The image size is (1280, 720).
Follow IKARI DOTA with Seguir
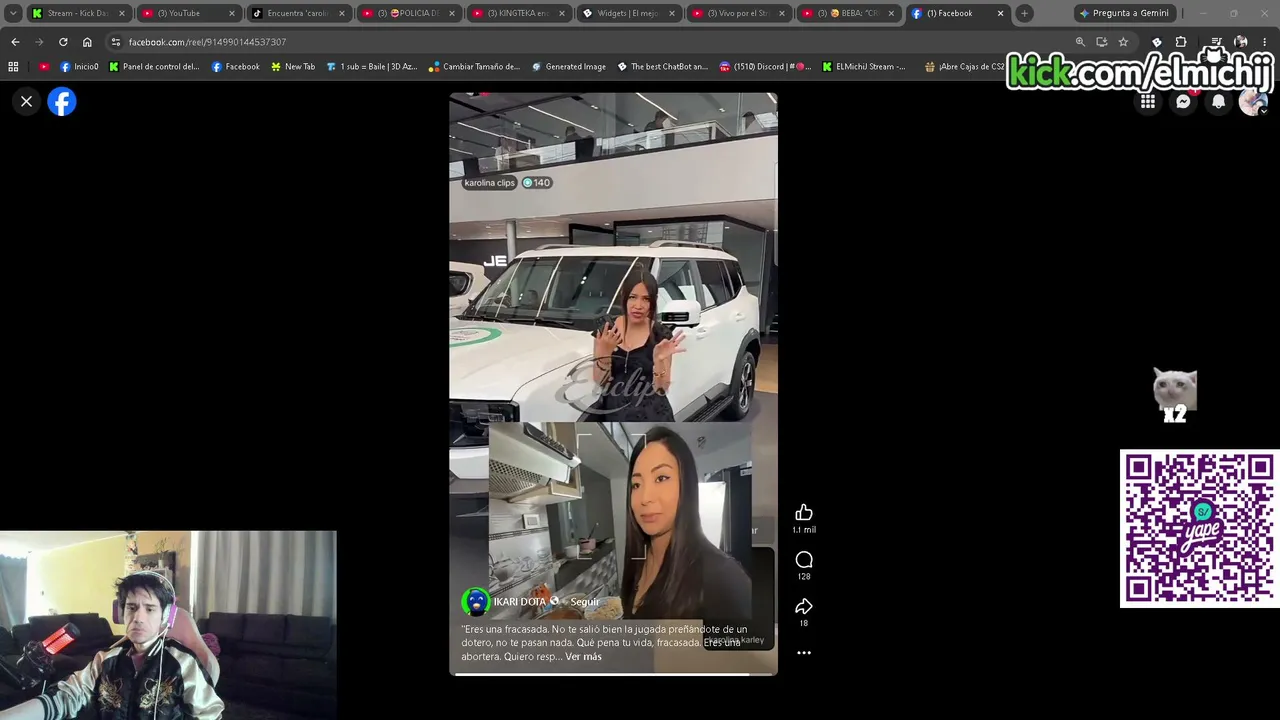[x=585, y=602]
